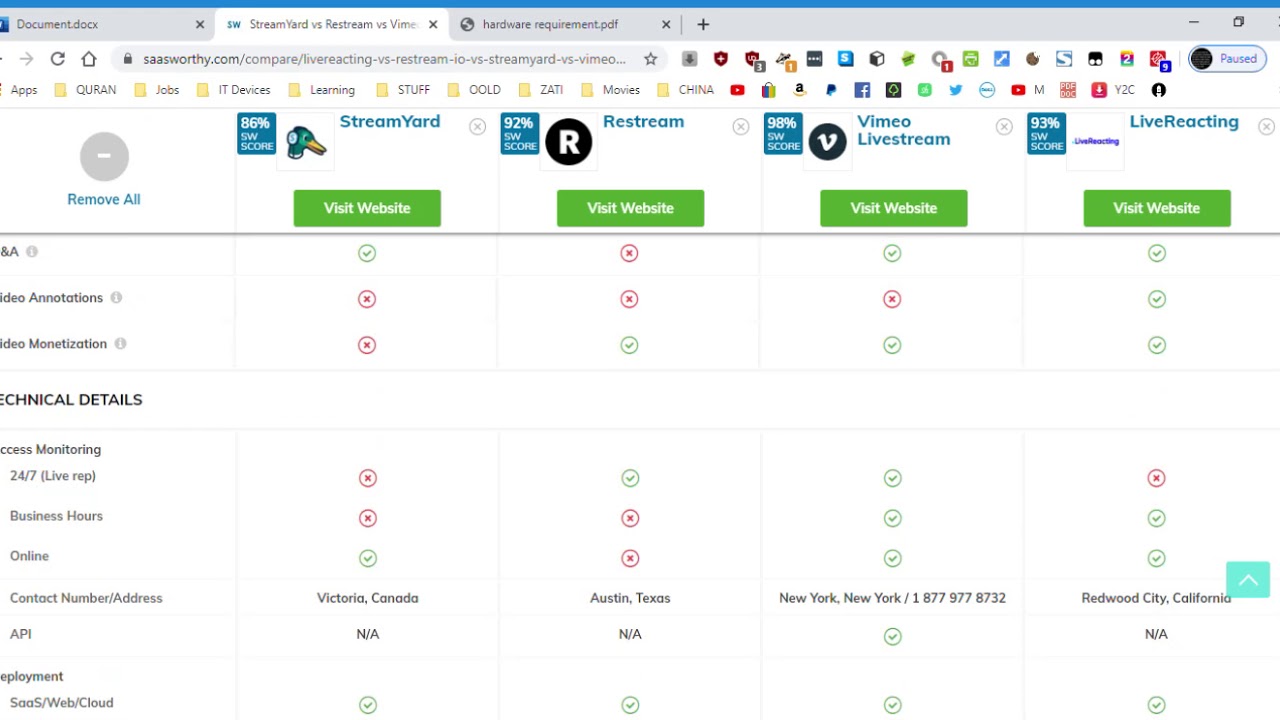This screenshot has height=720, width=1280.
Task: Click the Restream R logo
Action: tap(568, 142)
